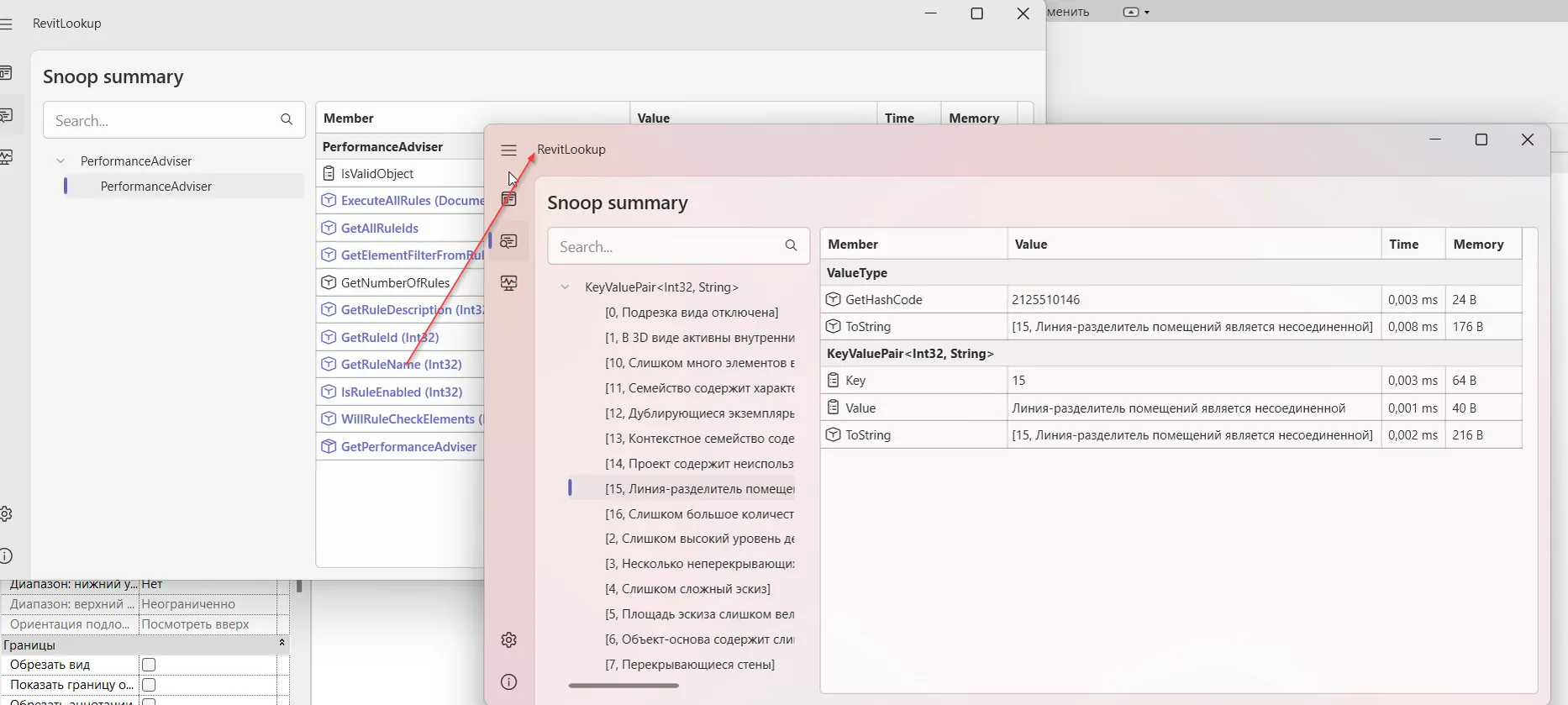
Task: Select tree item [16, Слишком большое количест
Action: 699,514
